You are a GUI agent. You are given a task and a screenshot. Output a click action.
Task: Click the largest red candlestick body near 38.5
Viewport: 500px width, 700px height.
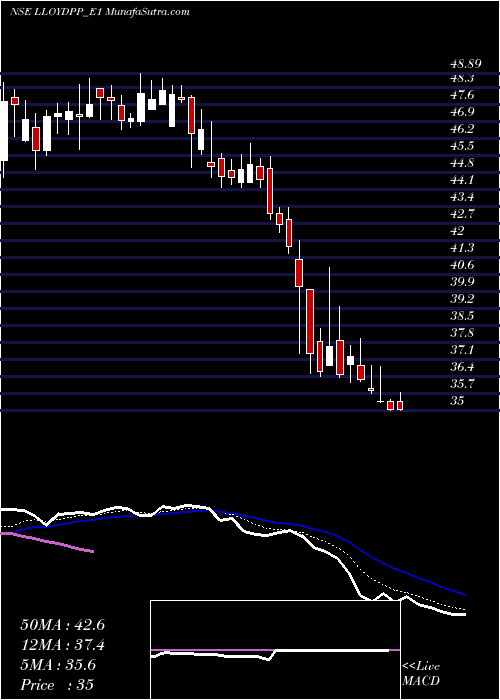pos(310,321)
